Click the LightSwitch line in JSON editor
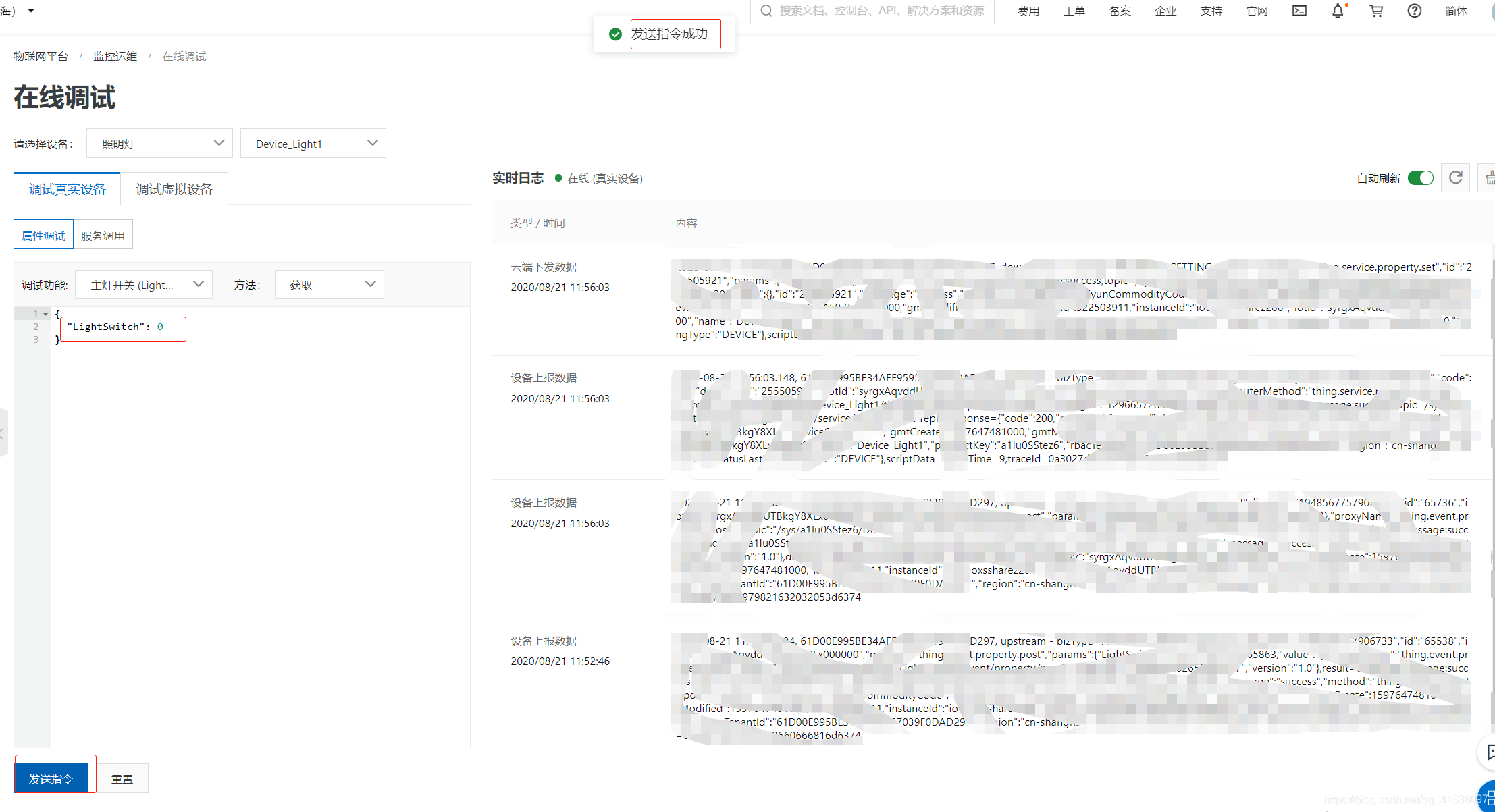Screen dimensions: 1495x812 (115, 327)
